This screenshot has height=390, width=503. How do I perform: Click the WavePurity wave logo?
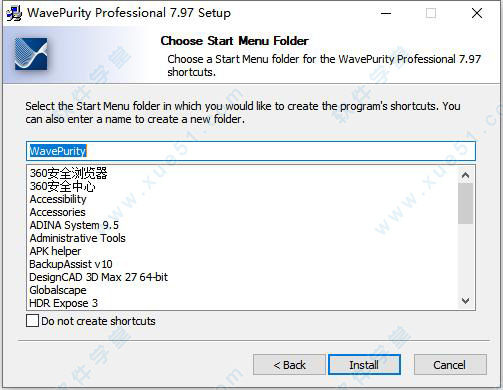[x=31, y=54]
